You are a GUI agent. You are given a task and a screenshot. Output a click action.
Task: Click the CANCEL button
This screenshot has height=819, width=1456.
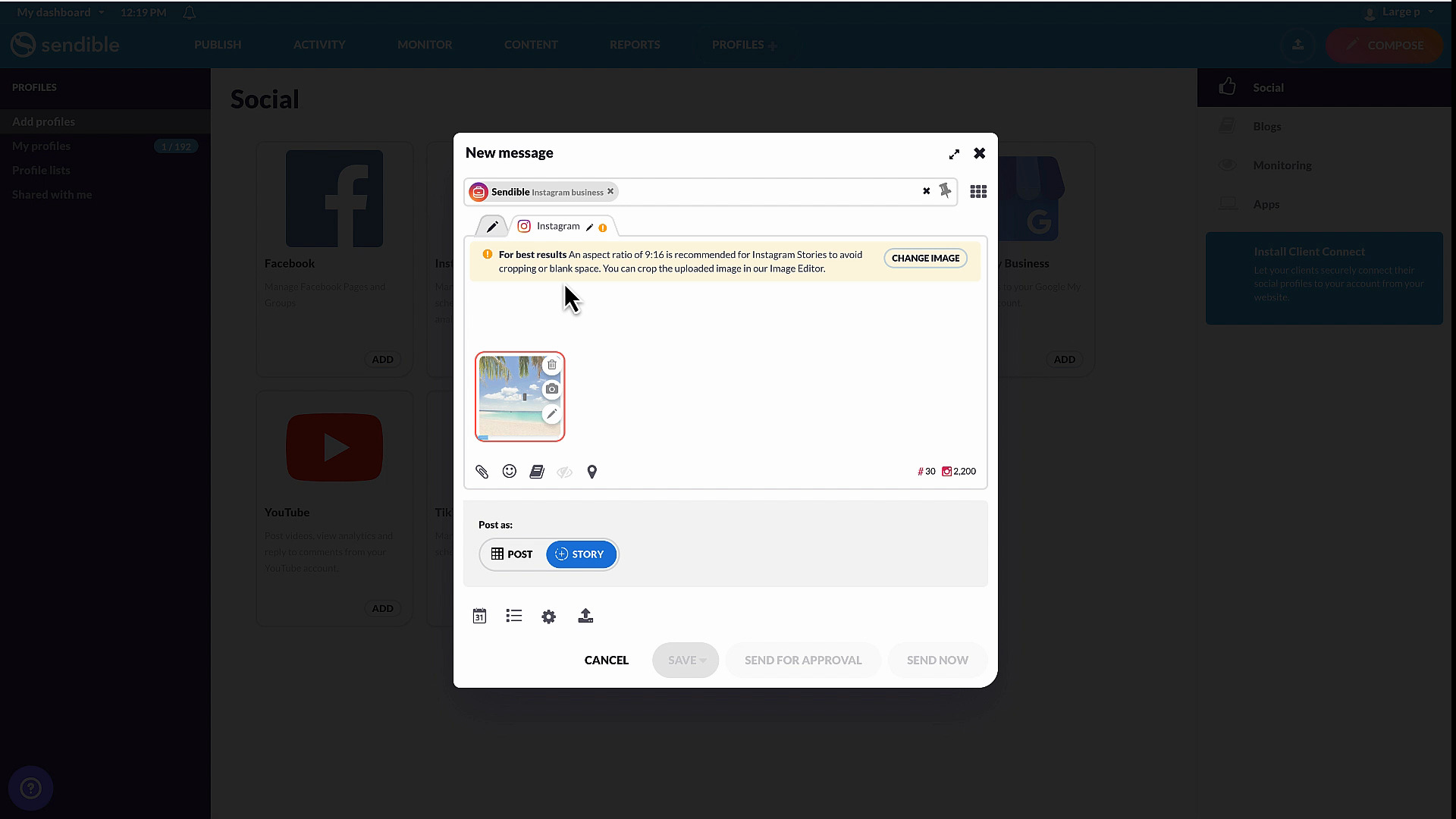606,661
